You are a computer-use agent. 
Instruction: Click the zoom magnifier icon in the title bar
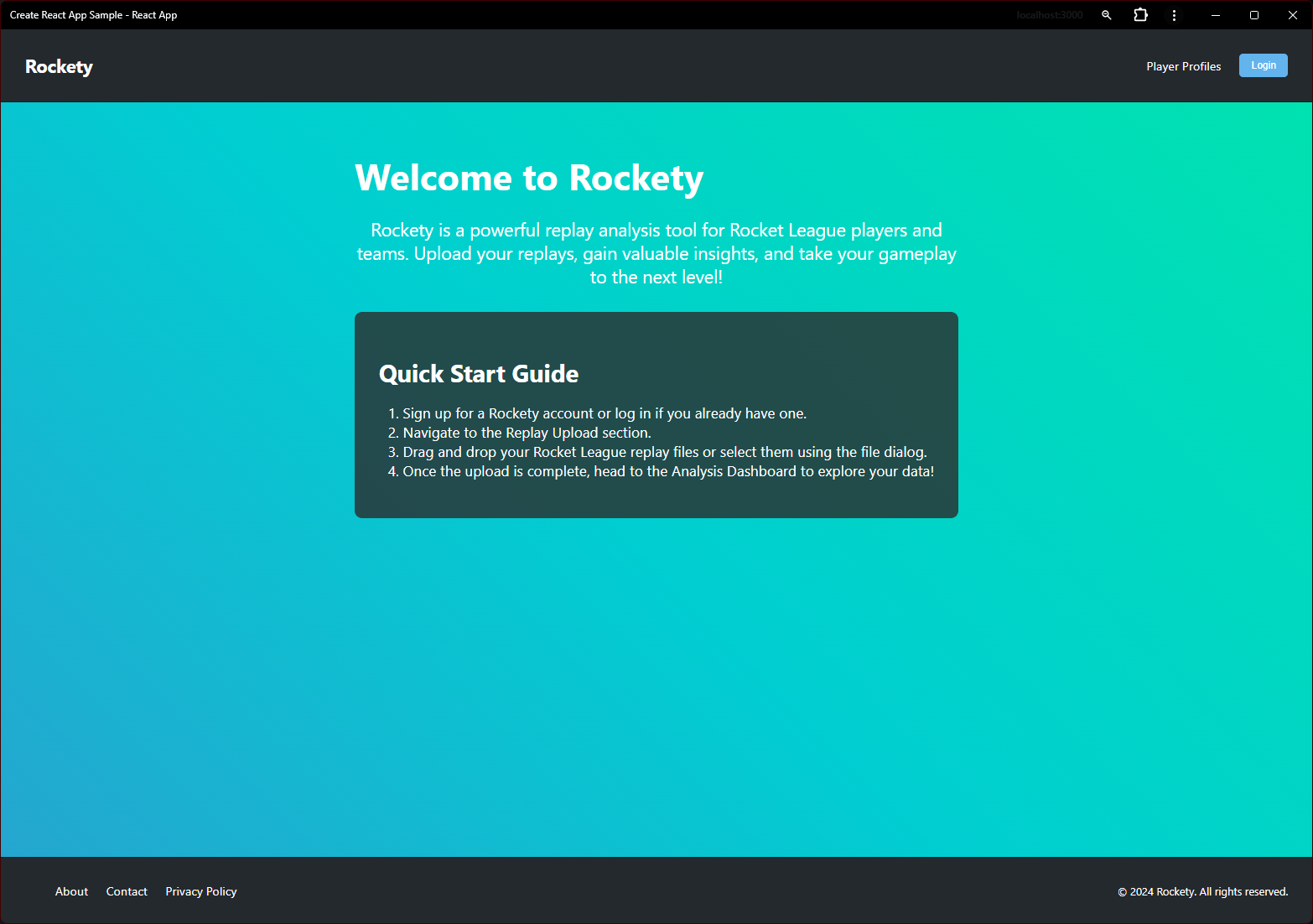point(1106,15)
